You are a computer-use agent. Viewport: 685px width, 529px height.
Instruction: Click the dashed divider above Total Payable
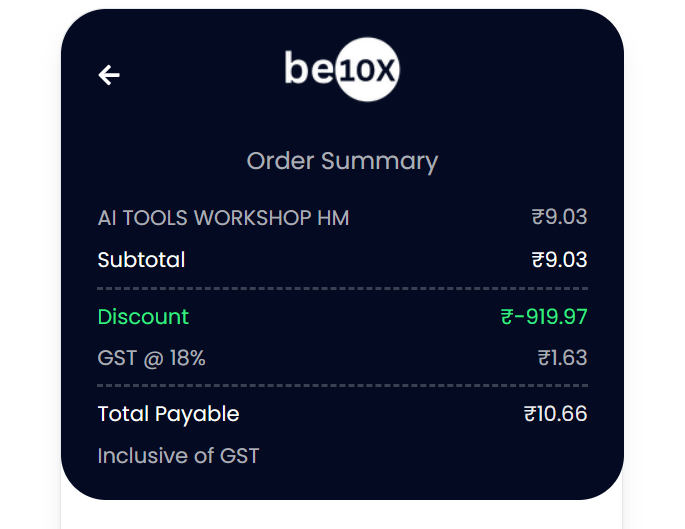pos(342,386)
